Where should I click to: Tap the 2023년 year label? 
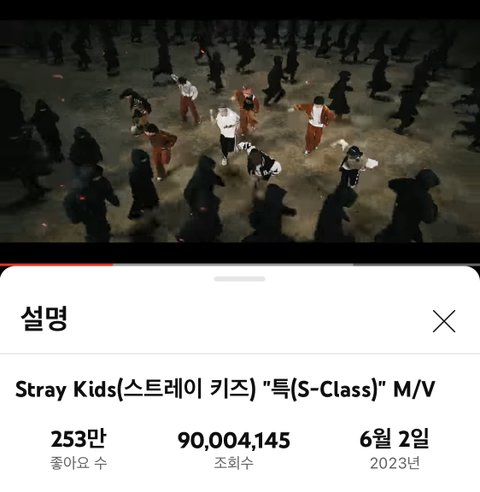(x=395, y=463)
